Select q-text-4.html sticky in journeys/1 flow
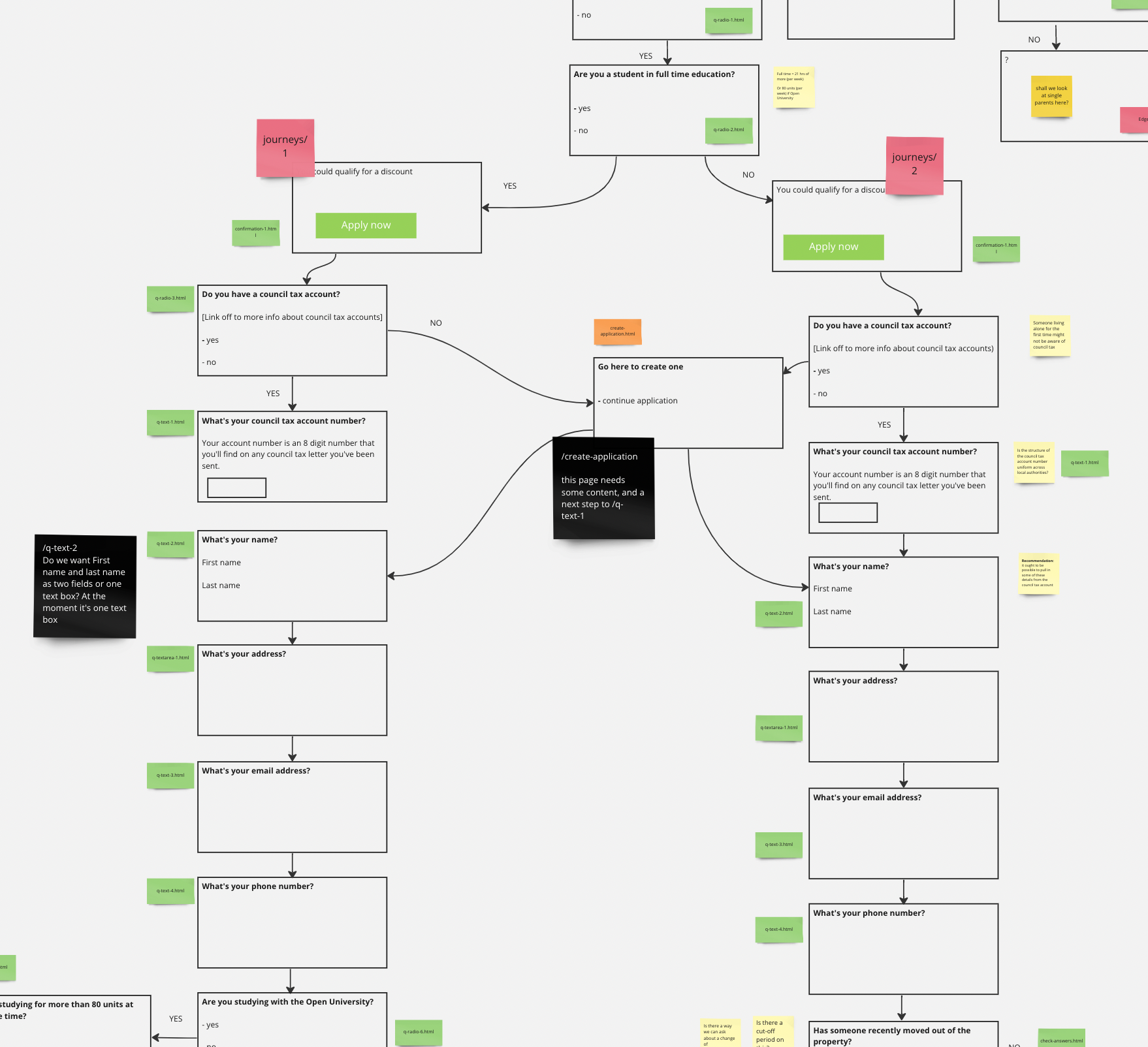The height and width of the screenshot is (1047, 1148). 170,891
